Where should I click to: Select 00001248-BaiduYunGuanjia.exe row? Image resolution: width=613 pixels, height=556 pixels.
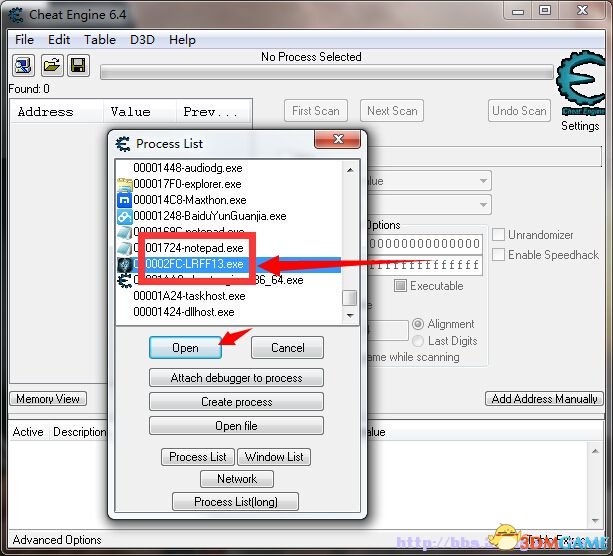(229, 216)
